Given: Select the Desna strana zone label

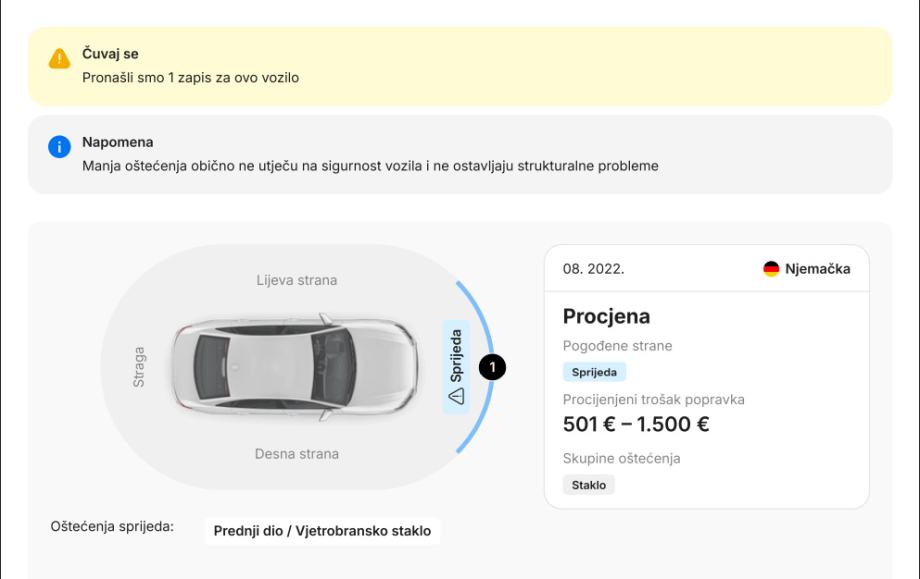Looking at the screenshot, I should point(296,454).
